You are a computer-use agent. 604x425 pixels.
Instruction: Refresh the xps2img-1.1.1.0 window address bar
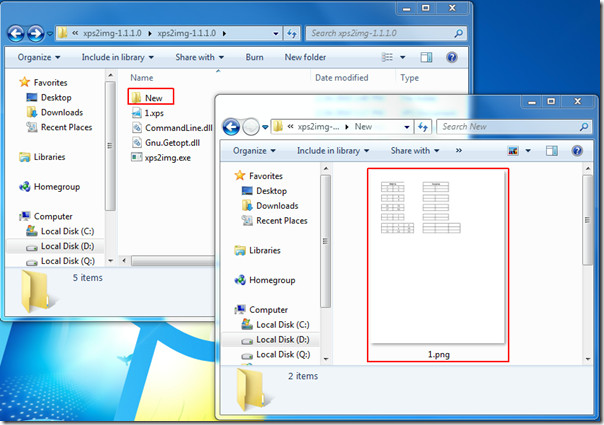coord(292,34)
